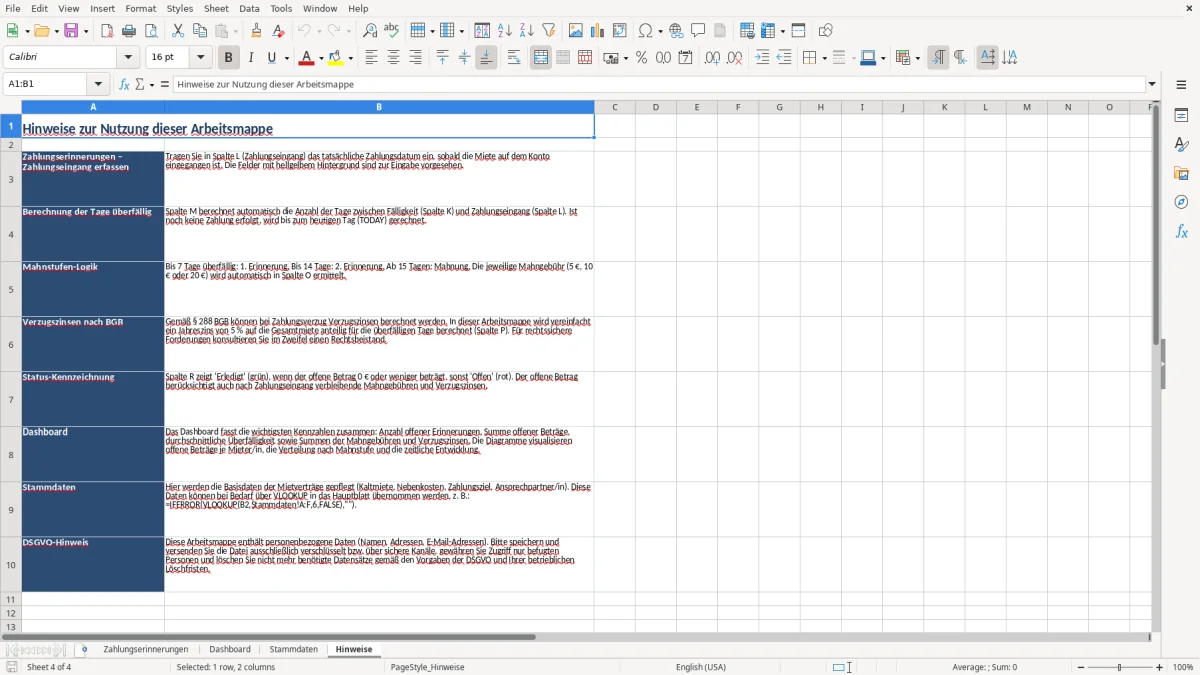
Task: Expand the Name Box dropdown
Action: [x=98, y=84]
